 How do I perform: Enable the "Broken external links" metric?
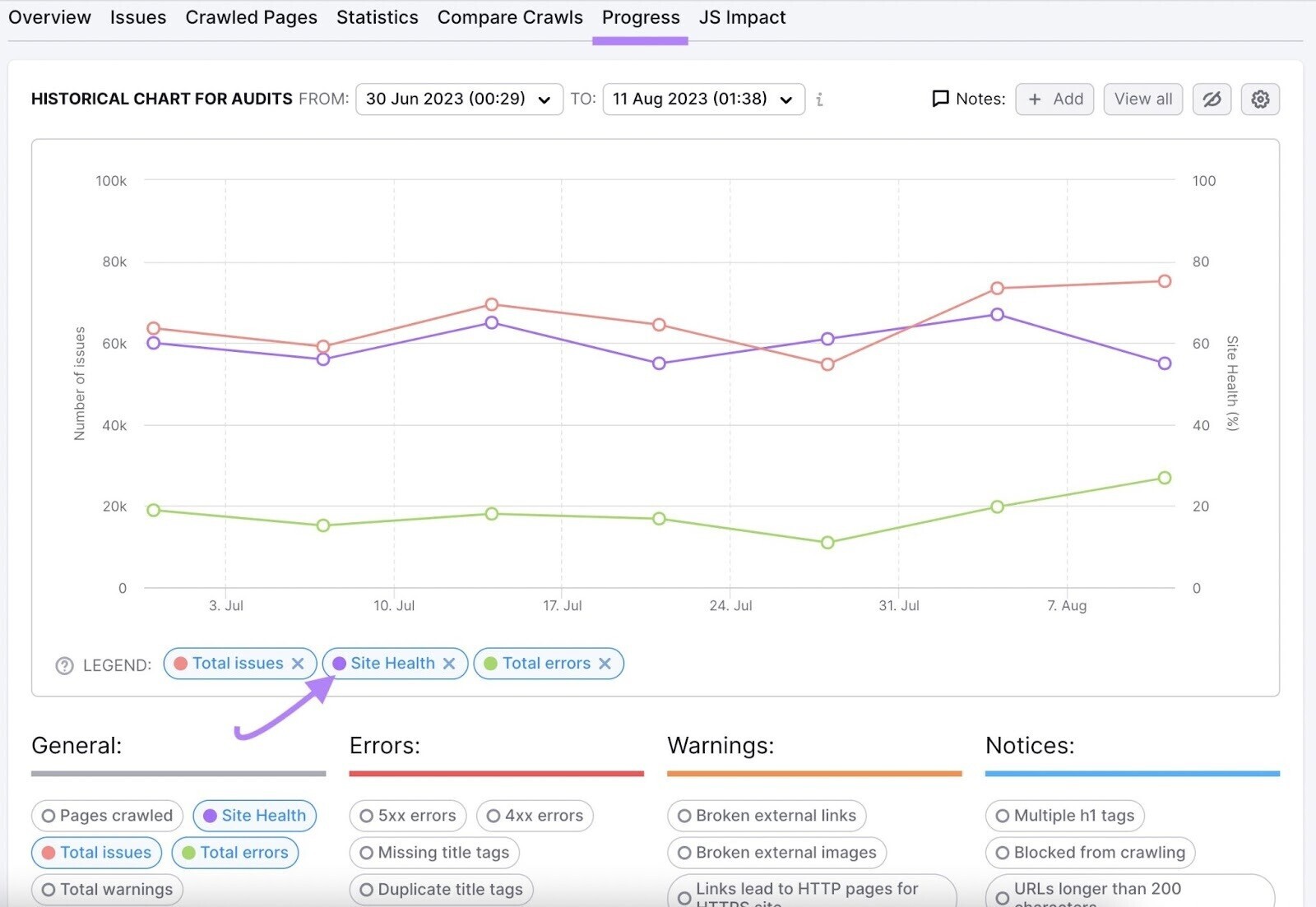click(x=767, y=816)
